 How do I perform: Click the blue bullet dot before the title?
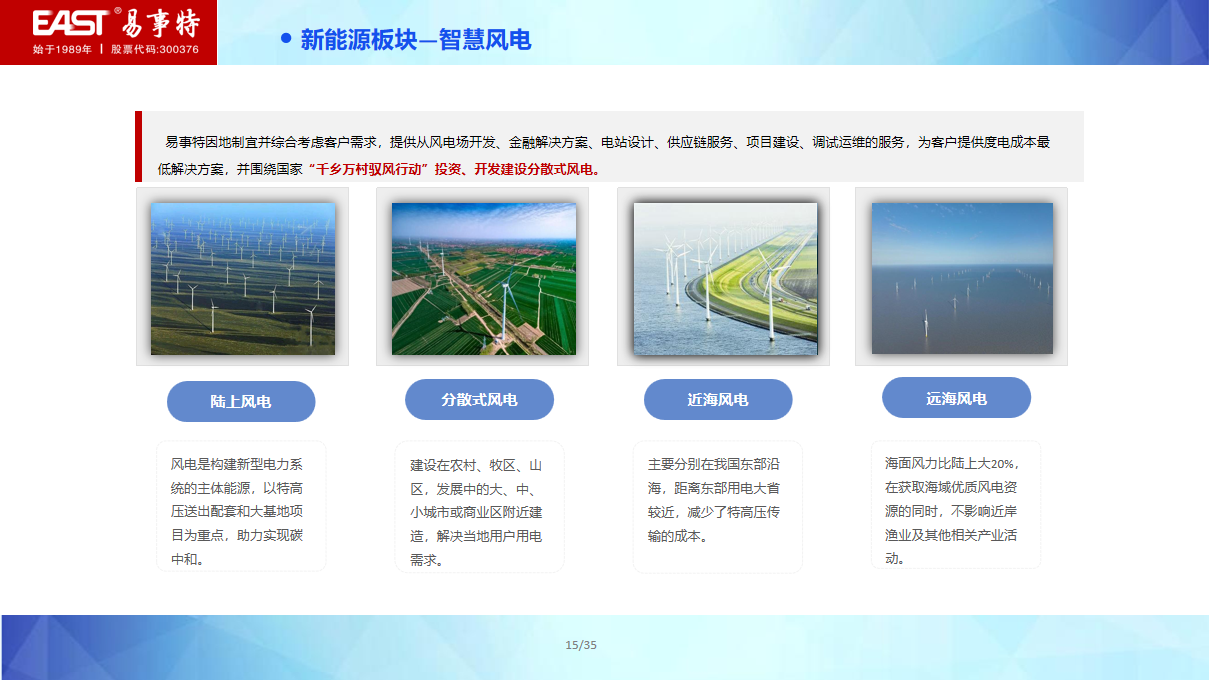coord(286,39)
